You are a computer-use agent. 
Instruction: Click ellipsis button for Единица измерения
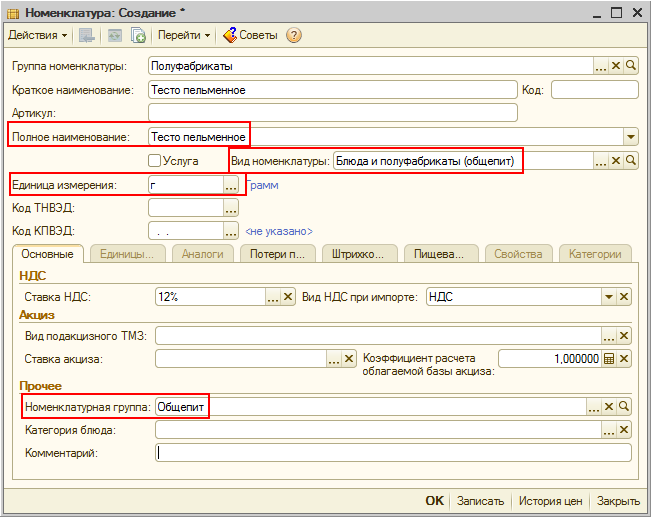pos(231,185)
